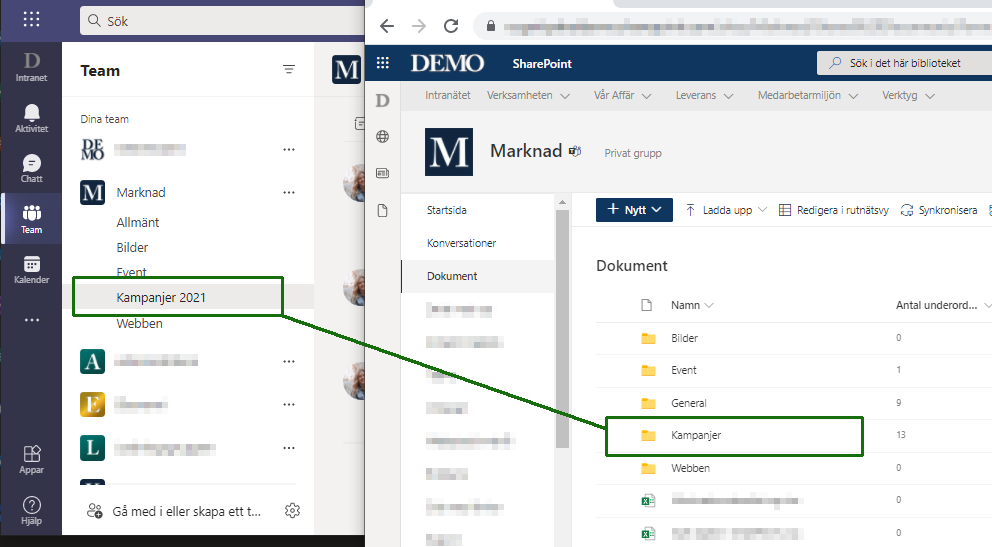Open the Dokument tab in site navigation
992x547 pixels.
(x=452, y=276)
